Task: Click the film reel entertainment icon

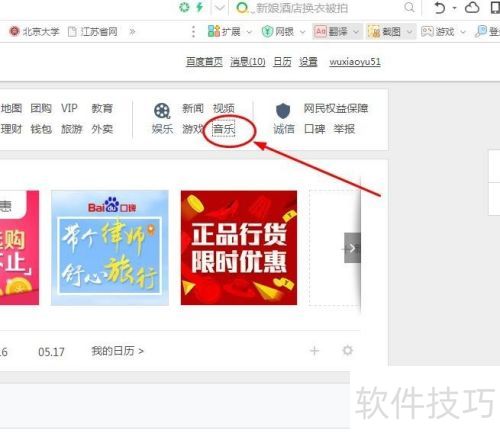Action: [162, 111]
